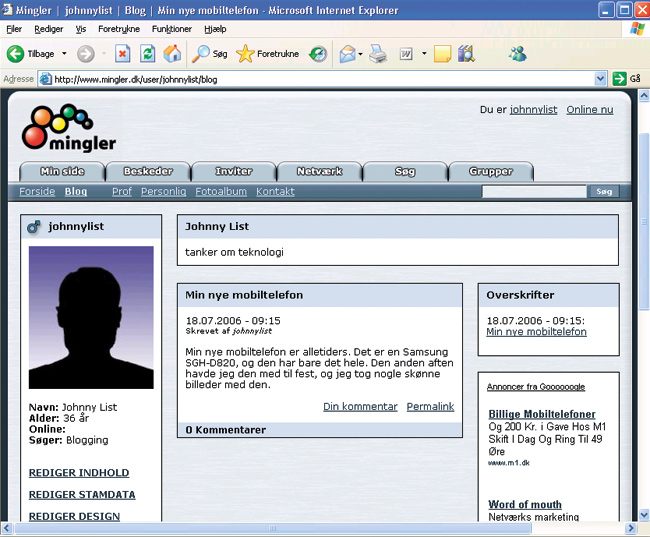This screenshot has width=650, height=537.
Task: Click the Messenger icon in toolbar
Action: 517,54
